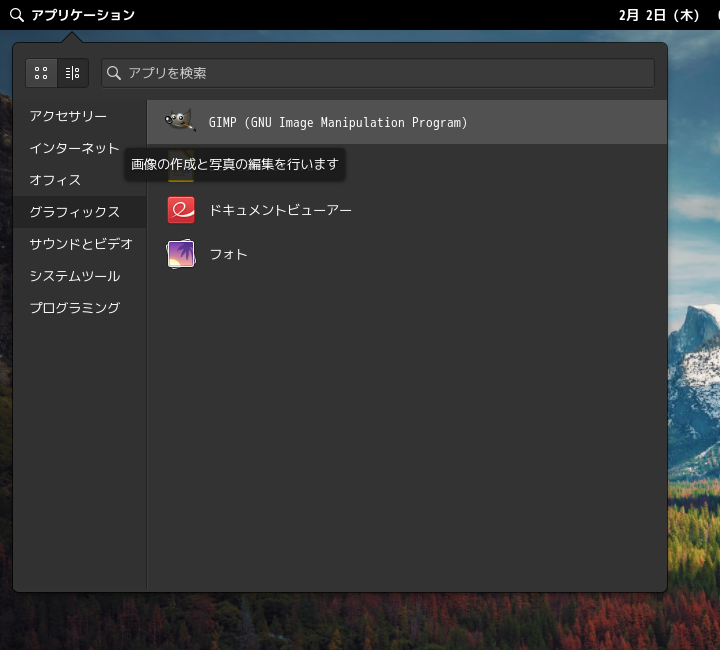
Task: Open the サウンドとビデオ category
Action: click(x=79, y=244)
